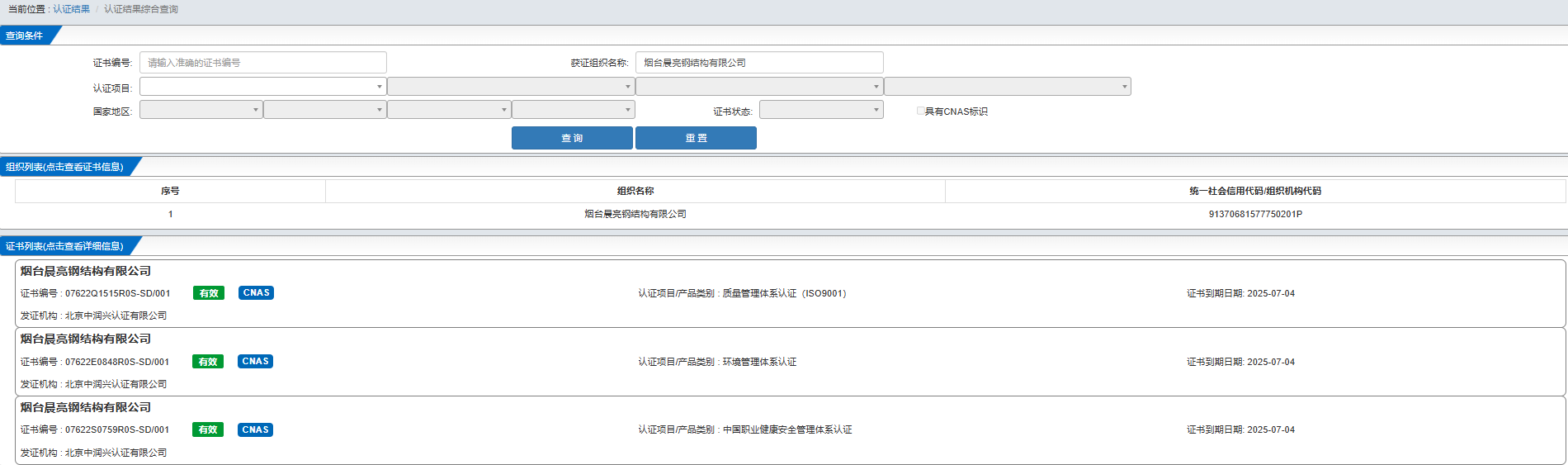Screen dimensions: 1568x465
Task: Click 中国职业健康安全管理体系认证 text
Action: point(787,429)
